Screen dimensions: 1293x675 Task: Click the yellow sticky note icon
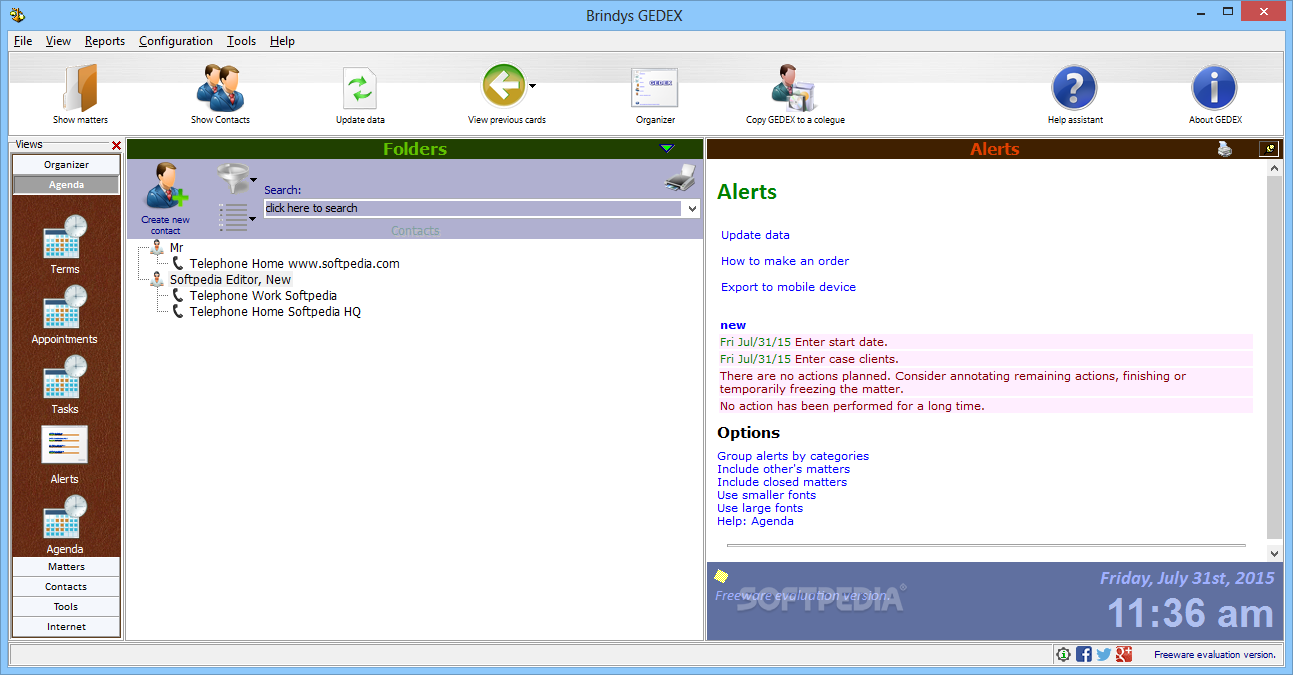tap(721, 576)
